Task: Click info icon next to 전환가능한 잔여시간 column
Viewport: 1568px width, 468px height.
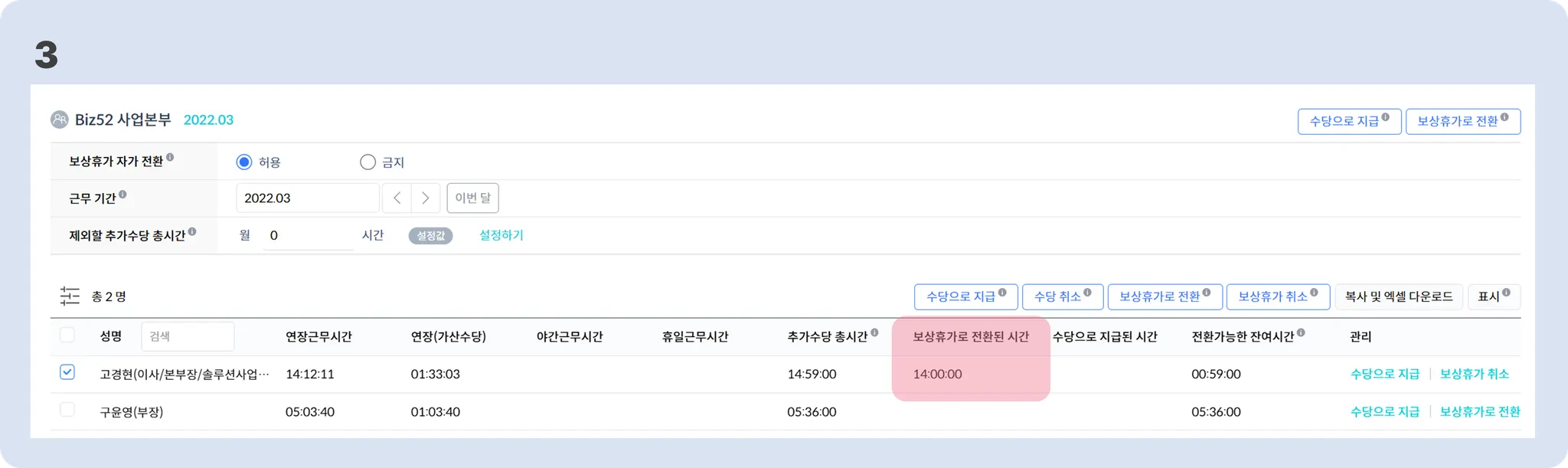Action: point(1301,332)
